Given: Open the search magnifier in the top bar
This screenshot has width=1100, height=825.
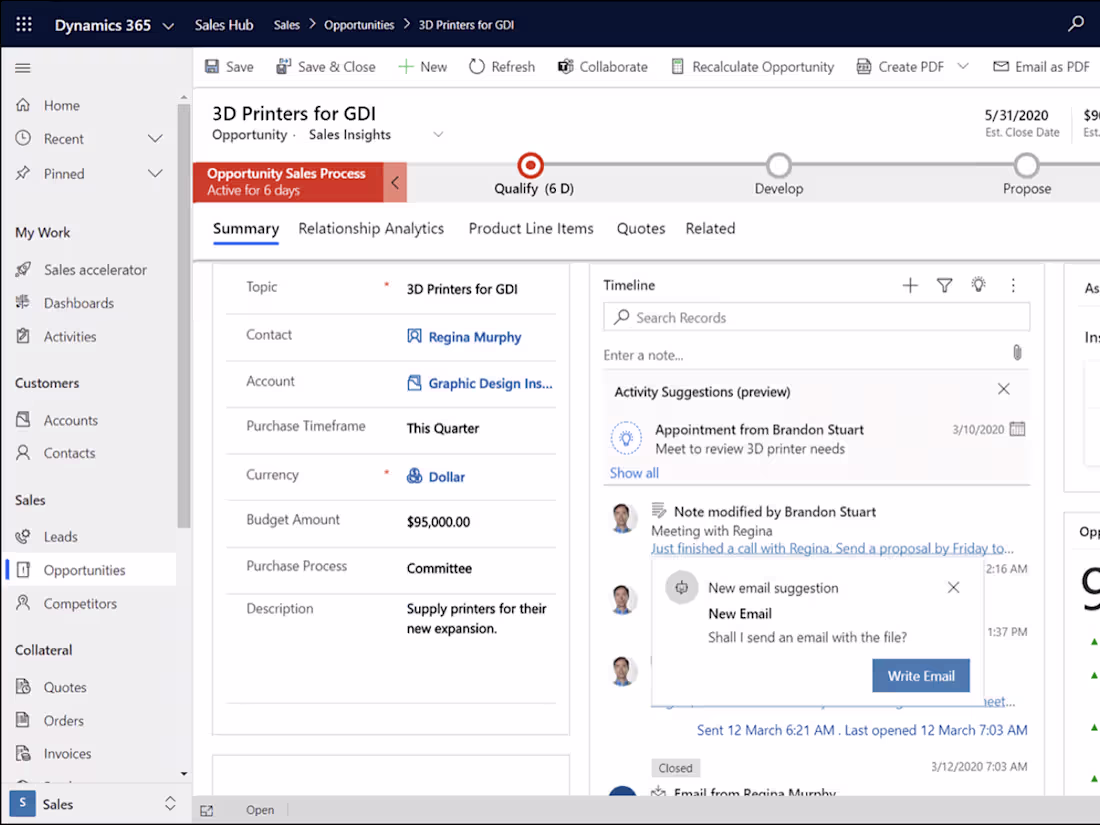Looking at the screenshot, I should 1076,22.
